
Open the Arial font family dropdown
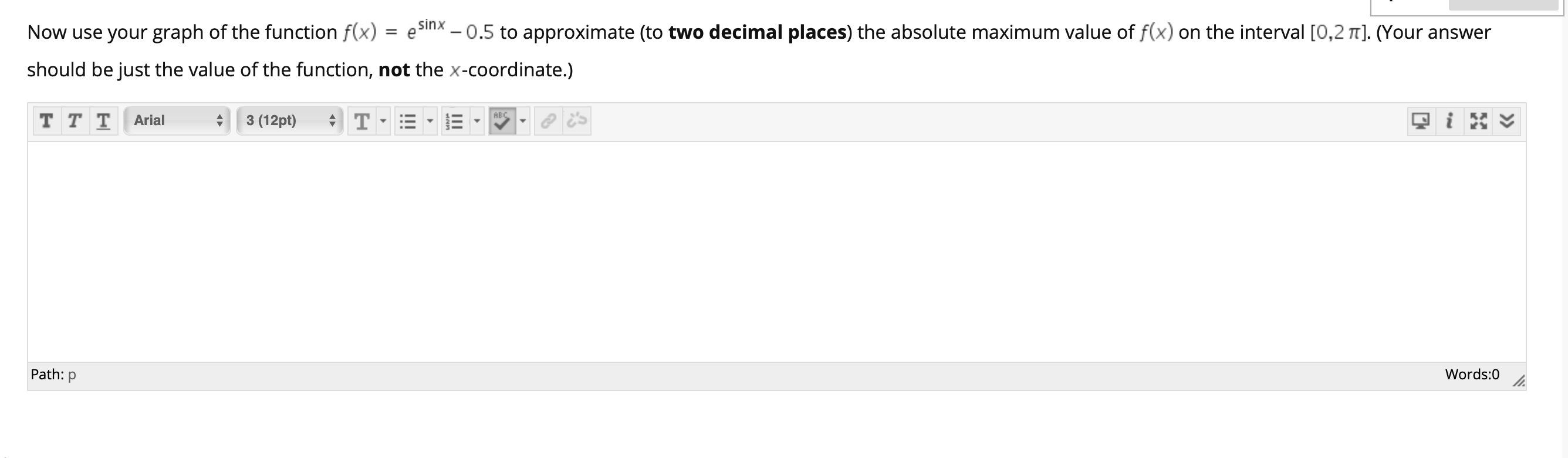(176, 120)
